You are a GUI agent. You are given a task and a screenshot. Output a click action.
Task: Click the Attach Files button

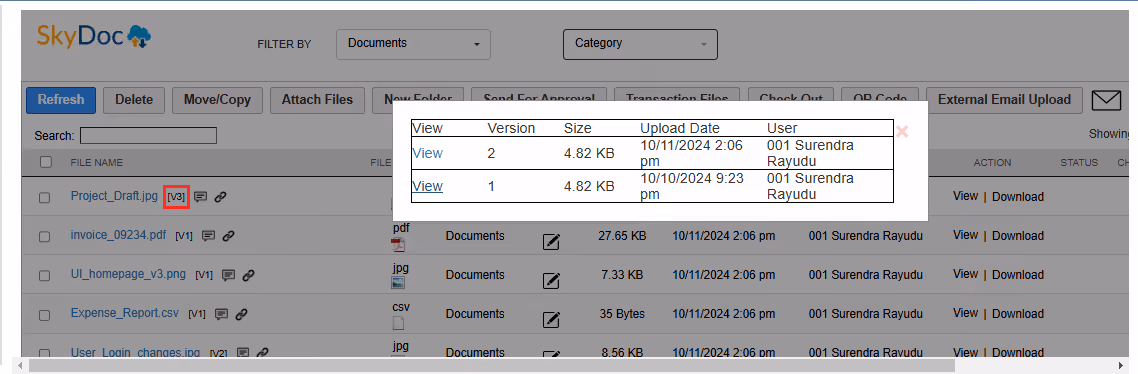pos(317,100)
